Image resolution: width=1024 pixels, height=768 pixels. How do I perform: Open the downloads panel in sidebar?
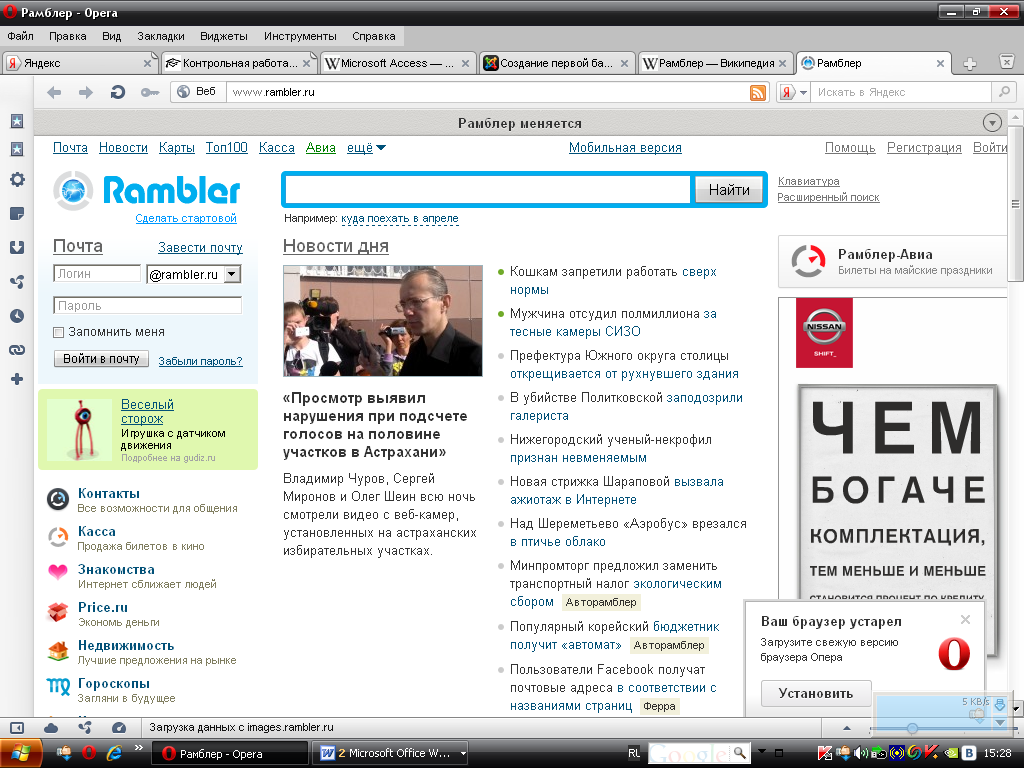[17, 248]
